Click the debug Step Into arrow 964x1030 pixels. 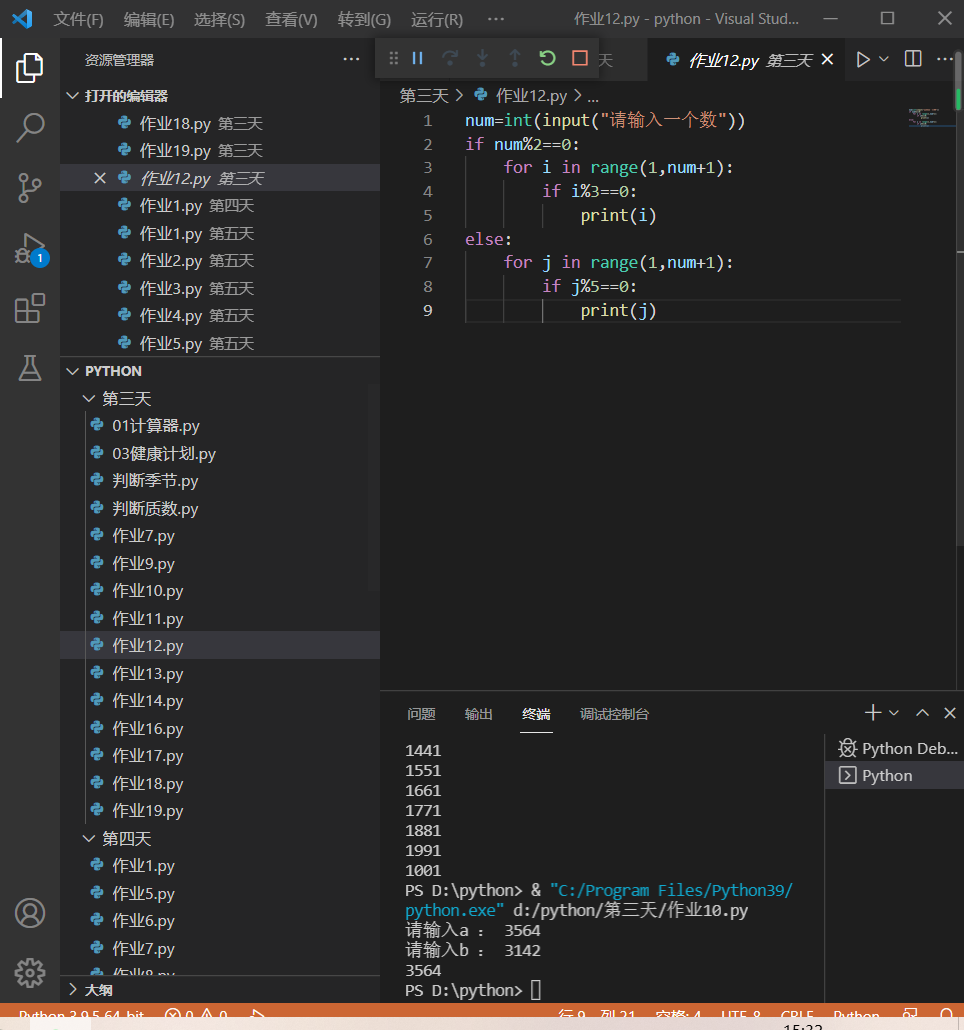[483, 58]
